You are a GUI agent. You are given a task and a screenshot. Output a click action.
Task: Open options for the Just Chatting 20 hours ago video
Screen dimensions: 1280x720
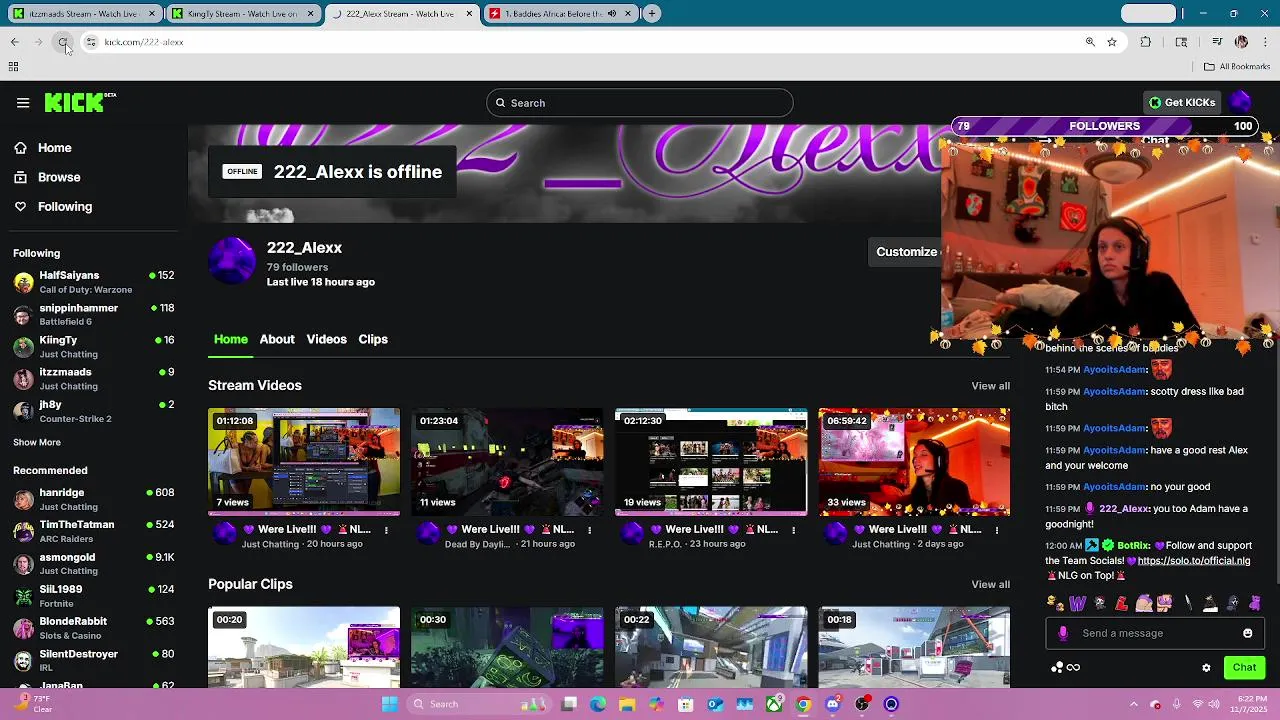coord(386,530)
